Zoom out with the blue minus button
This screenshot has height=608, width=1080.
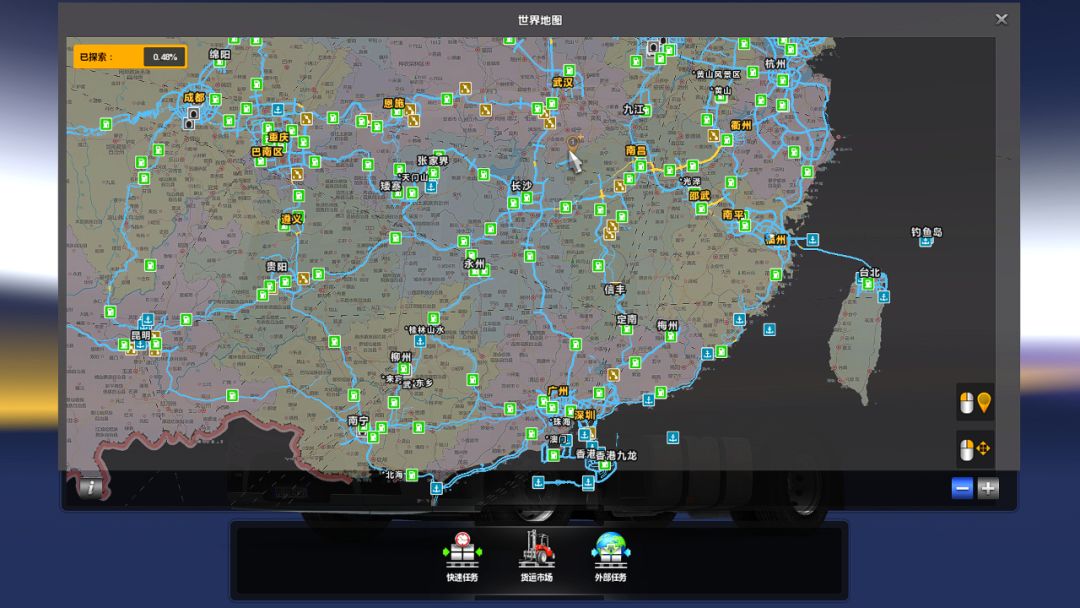point(962,488)
